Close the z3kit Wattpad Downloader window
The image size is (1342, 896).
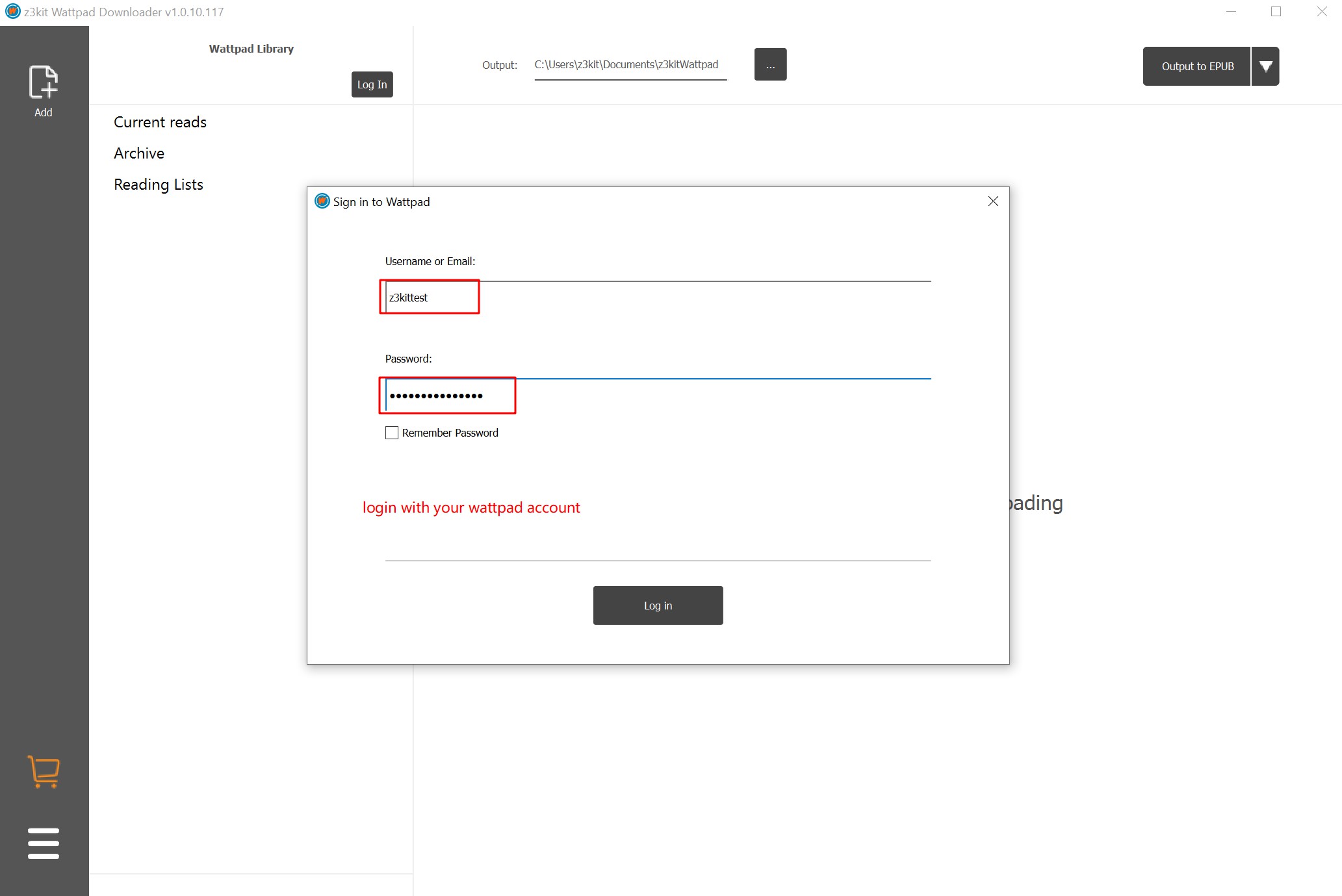point(1322,12)
